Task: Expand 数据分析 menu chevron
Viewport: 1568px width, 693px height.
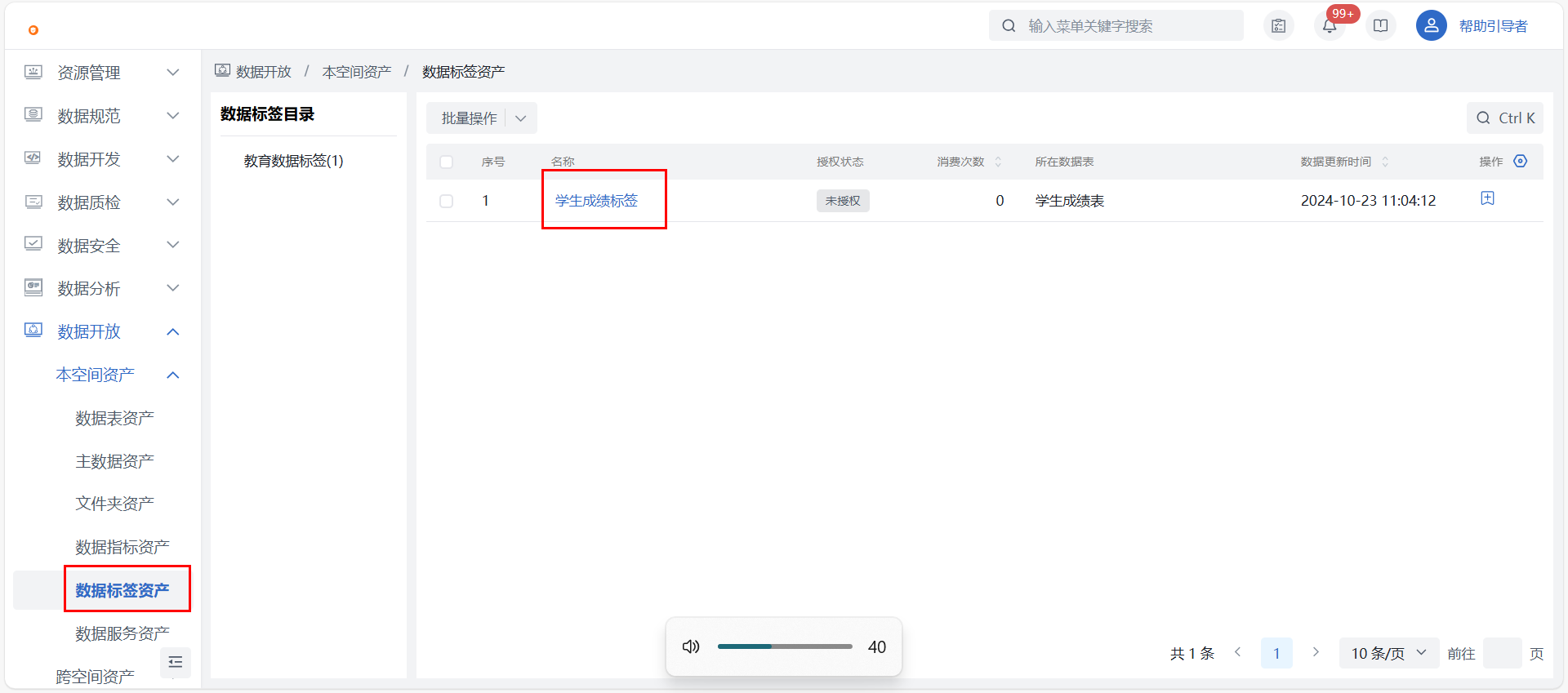Action: click(173, 287)
